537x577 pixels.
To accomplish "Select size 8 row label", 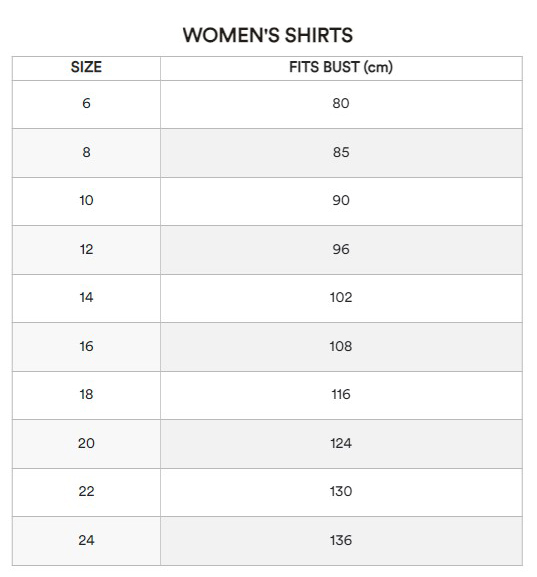I will pos(86,152).
